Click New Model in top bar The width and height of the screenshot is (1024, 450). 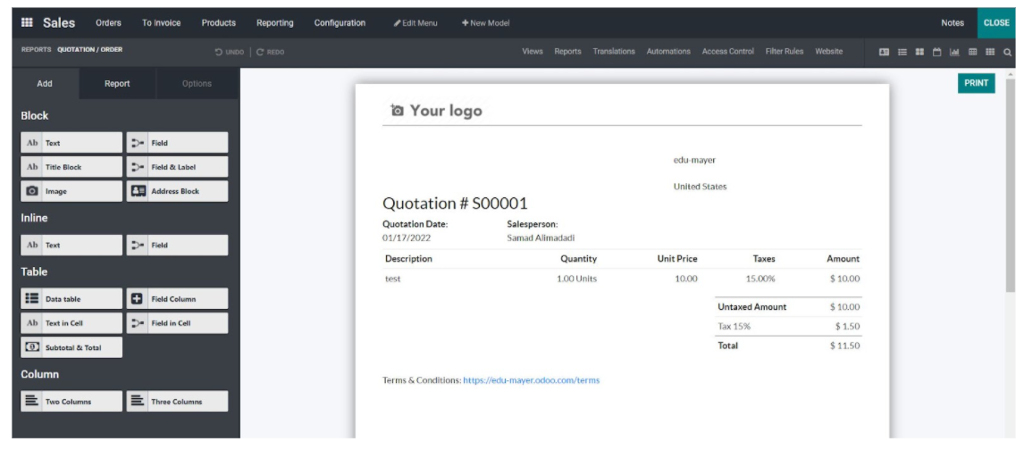tap(485, 23)
